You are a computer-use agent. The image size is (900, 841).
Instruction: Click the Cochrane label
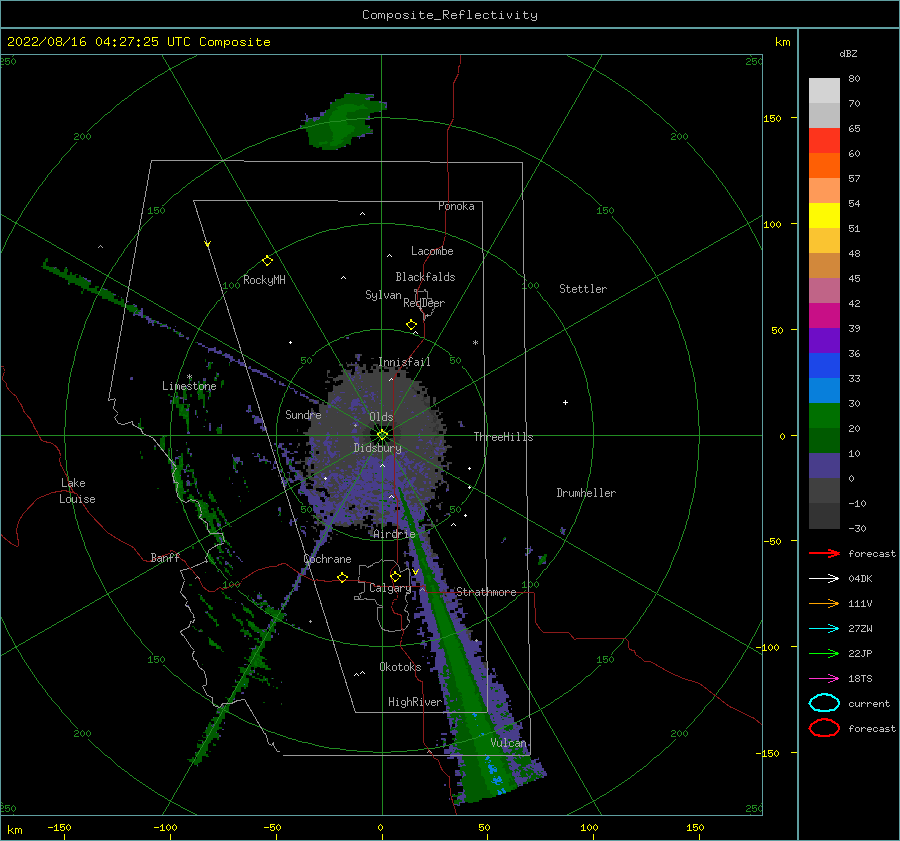click(327, 559)
